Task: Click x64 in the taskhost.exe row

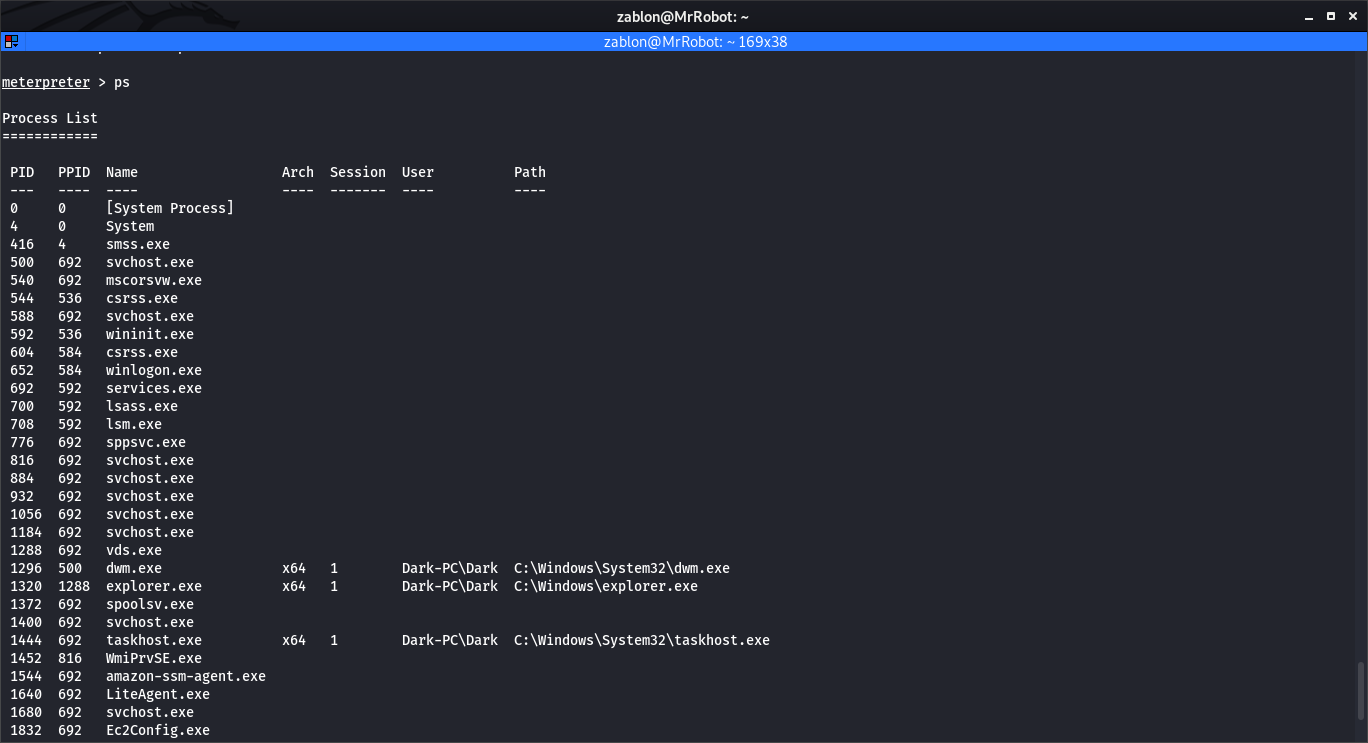Action: 294,640
